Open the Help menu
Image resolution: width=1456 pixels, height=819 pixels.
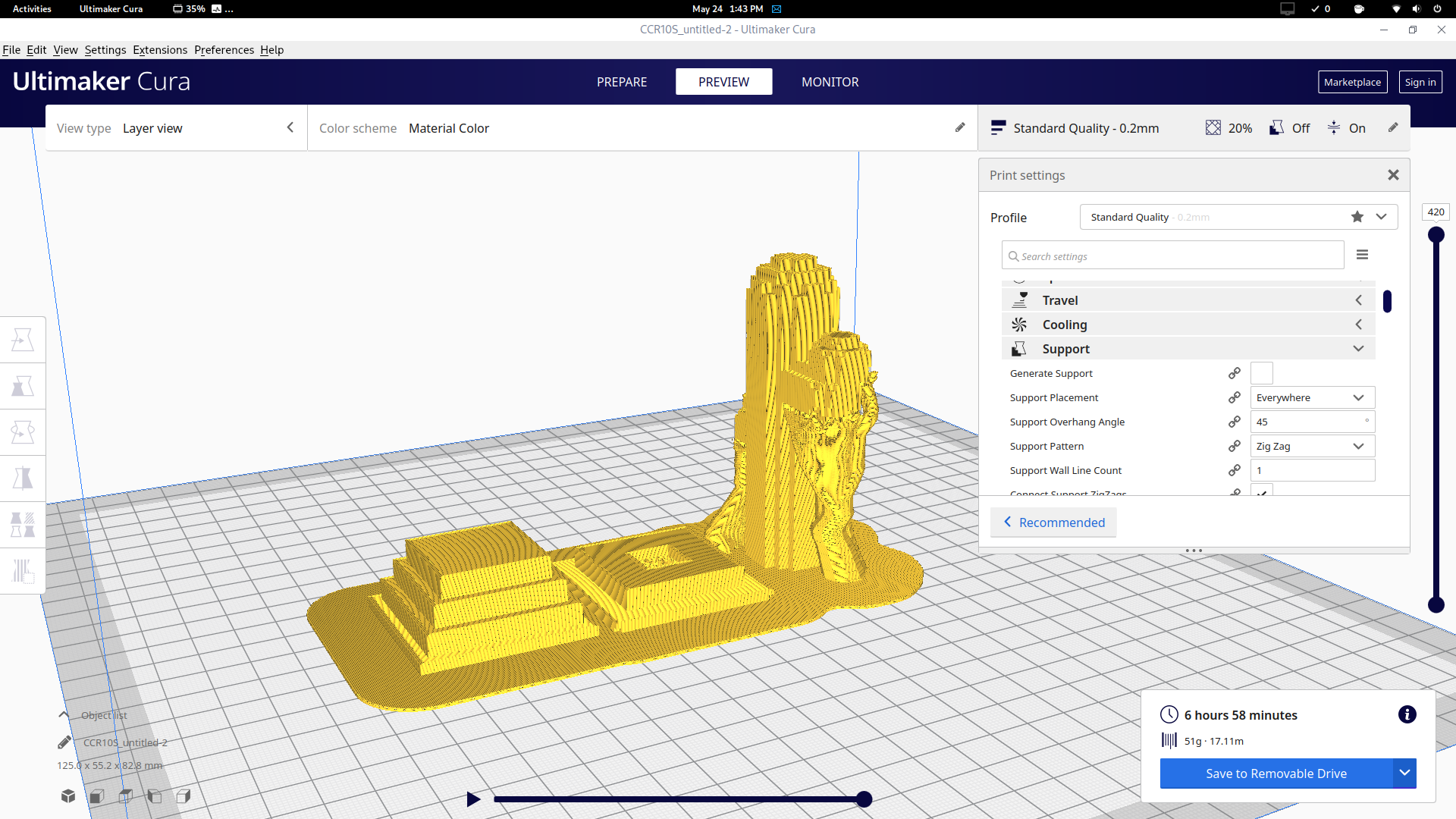point(271,49)
